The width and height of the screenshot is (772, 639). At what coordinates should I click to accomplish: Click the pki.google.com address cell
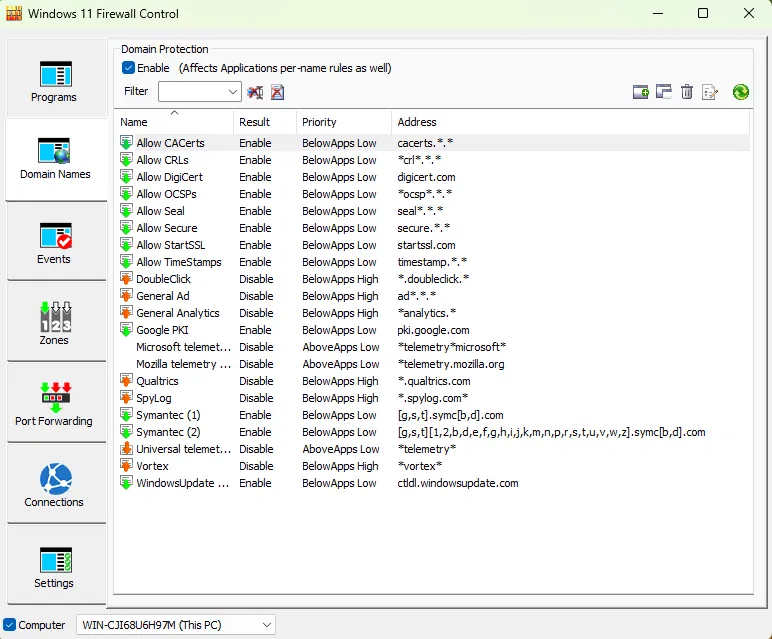click(433, 330)
